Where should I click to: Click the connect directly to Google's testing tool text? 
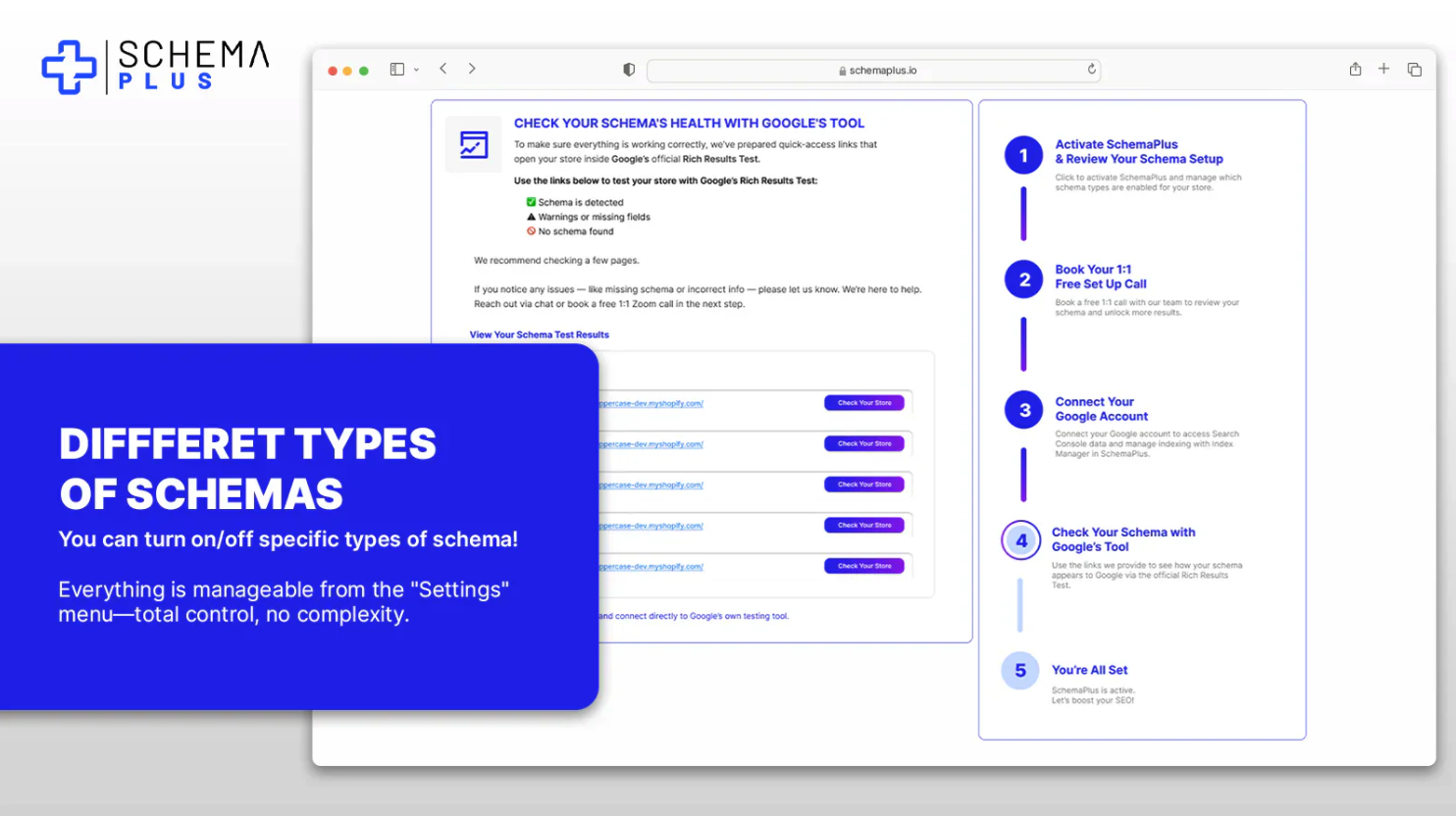click(x=694, y=616)
